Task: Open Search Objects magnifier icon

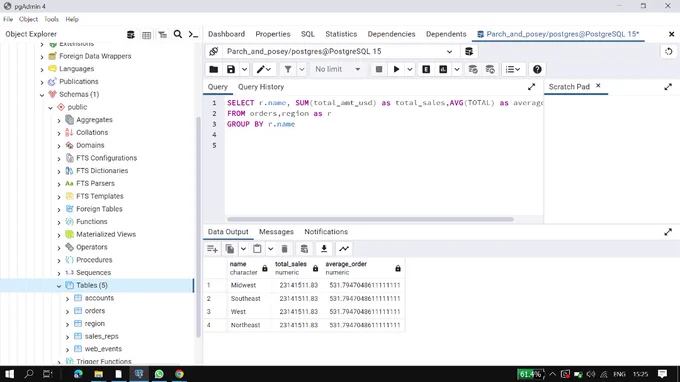Action: coord(178,34)
